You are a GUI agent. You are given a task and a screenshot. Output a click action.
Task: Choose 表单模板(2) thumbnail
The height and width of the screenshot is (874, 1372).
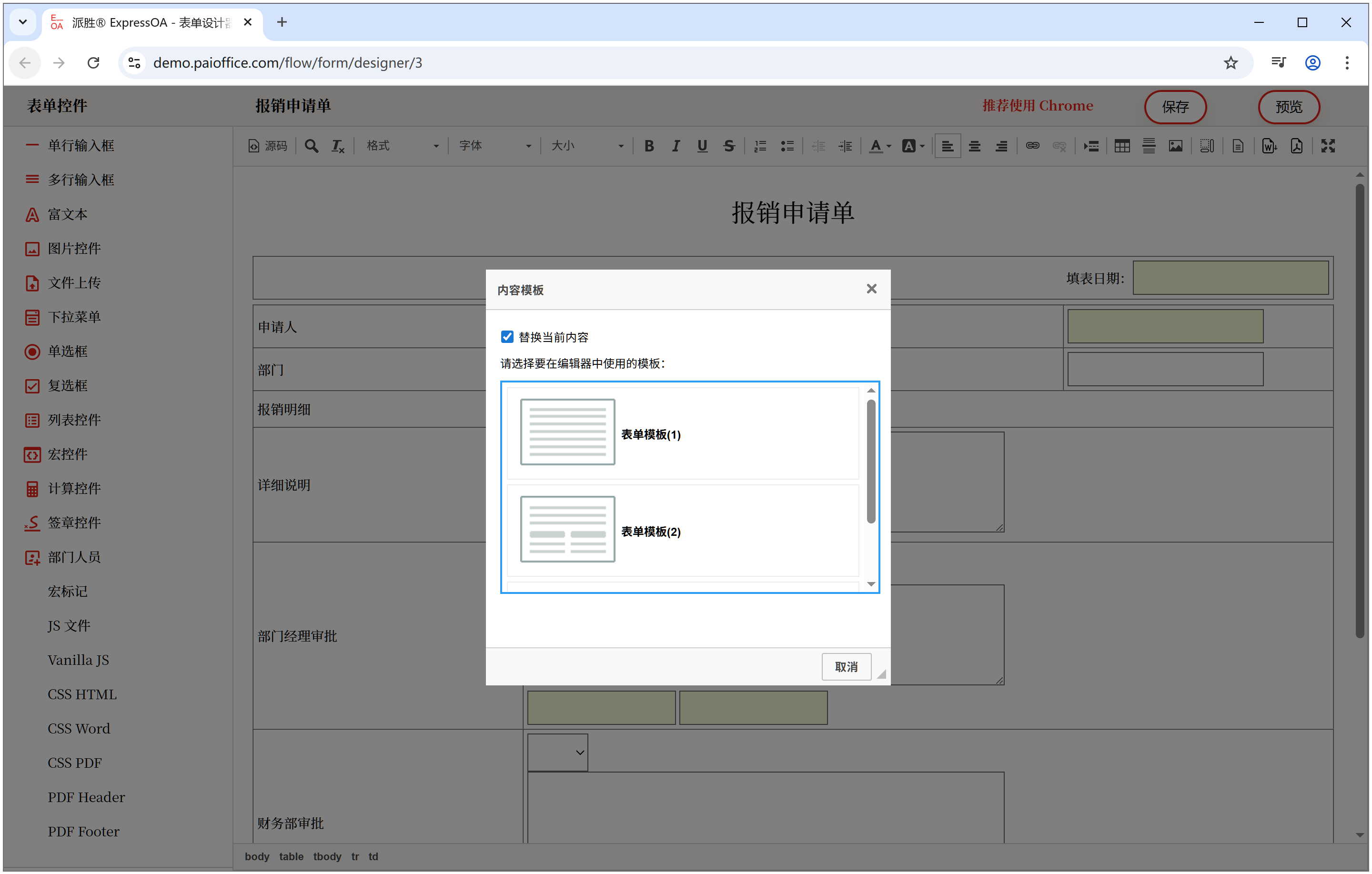(567, 529)
